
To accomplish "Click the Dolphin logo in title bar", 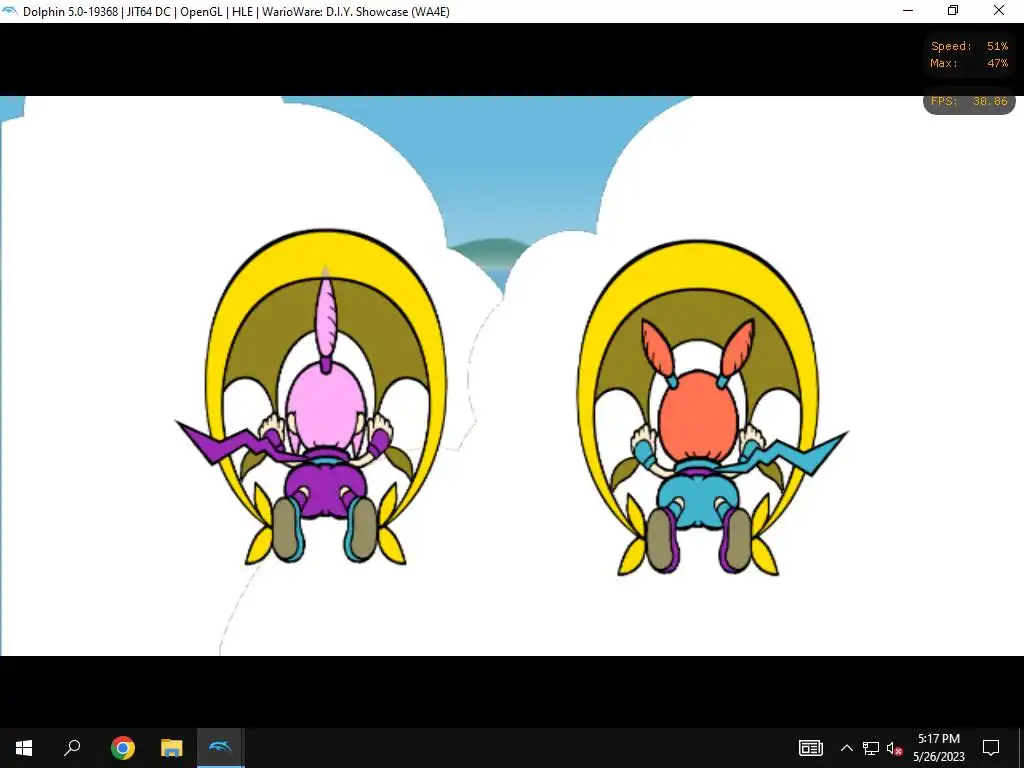I will 10,11.
